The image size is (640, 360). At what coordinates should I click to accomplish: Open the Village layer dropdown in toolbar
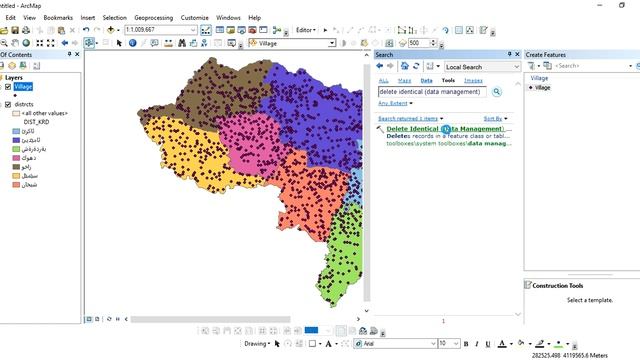(x=332, y=43)
